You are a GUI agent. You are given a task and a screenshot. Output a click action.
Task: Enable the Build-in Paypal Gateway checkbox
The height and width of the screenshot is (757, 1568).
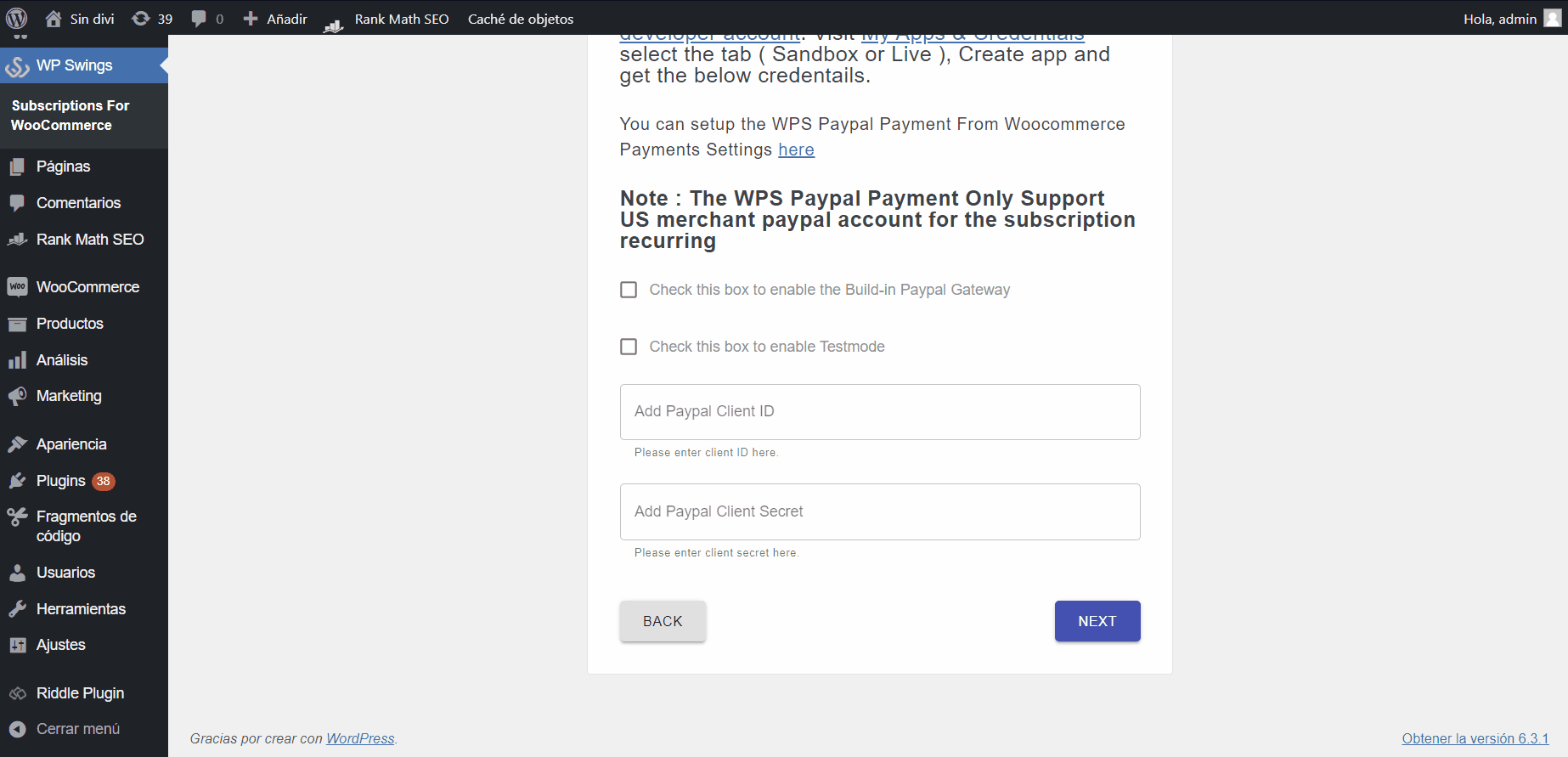[x=629, y=290]
